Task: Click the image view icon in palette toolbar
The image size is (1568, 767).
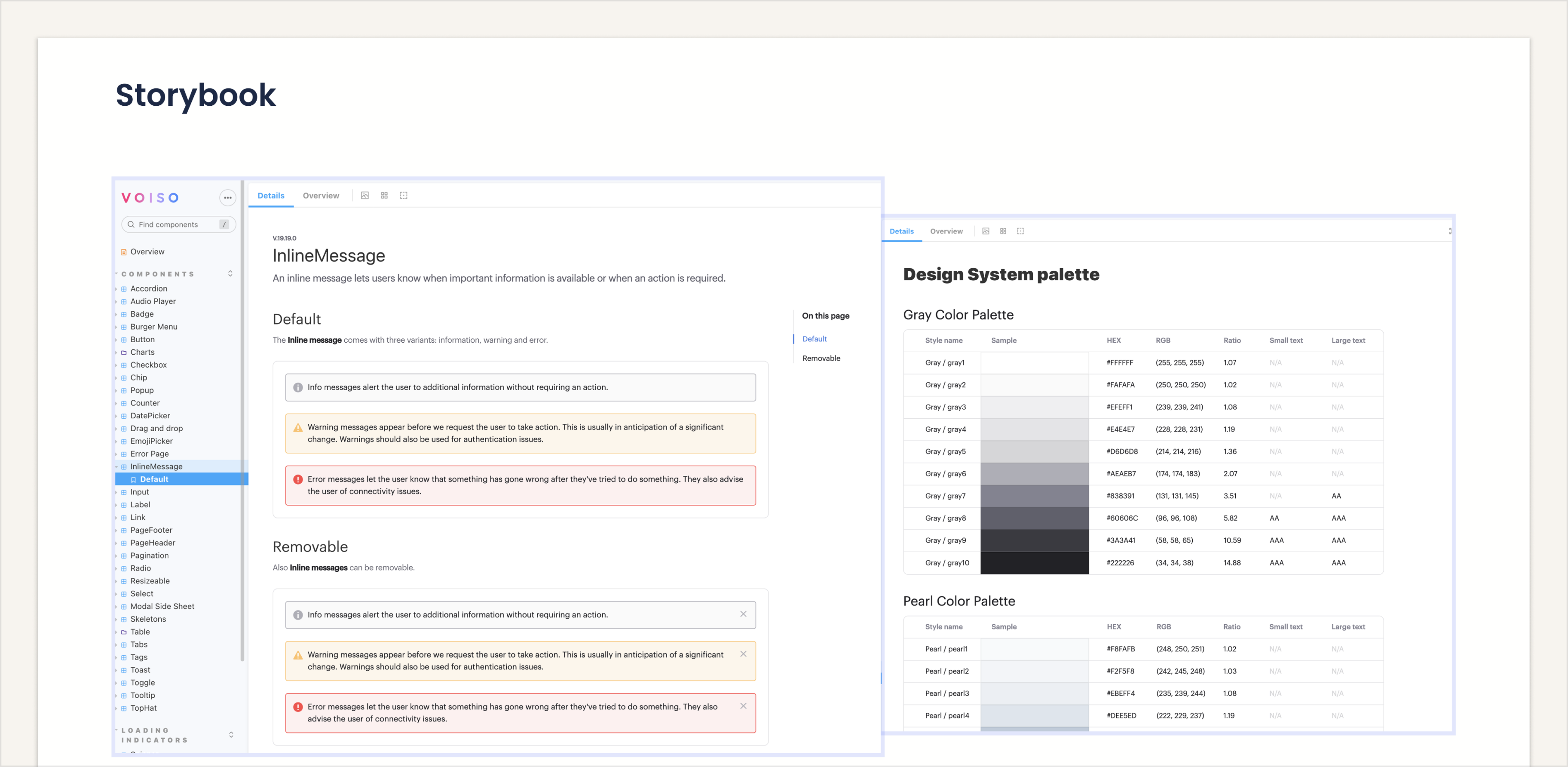Action: coord(986,231)
